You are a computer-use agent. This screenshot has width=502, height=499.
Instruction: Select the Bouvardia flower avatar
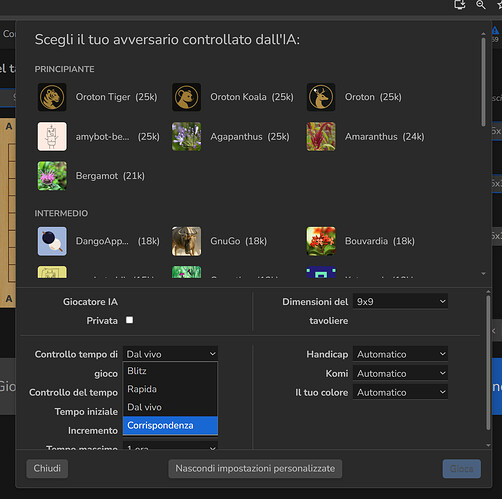[321, 241]
